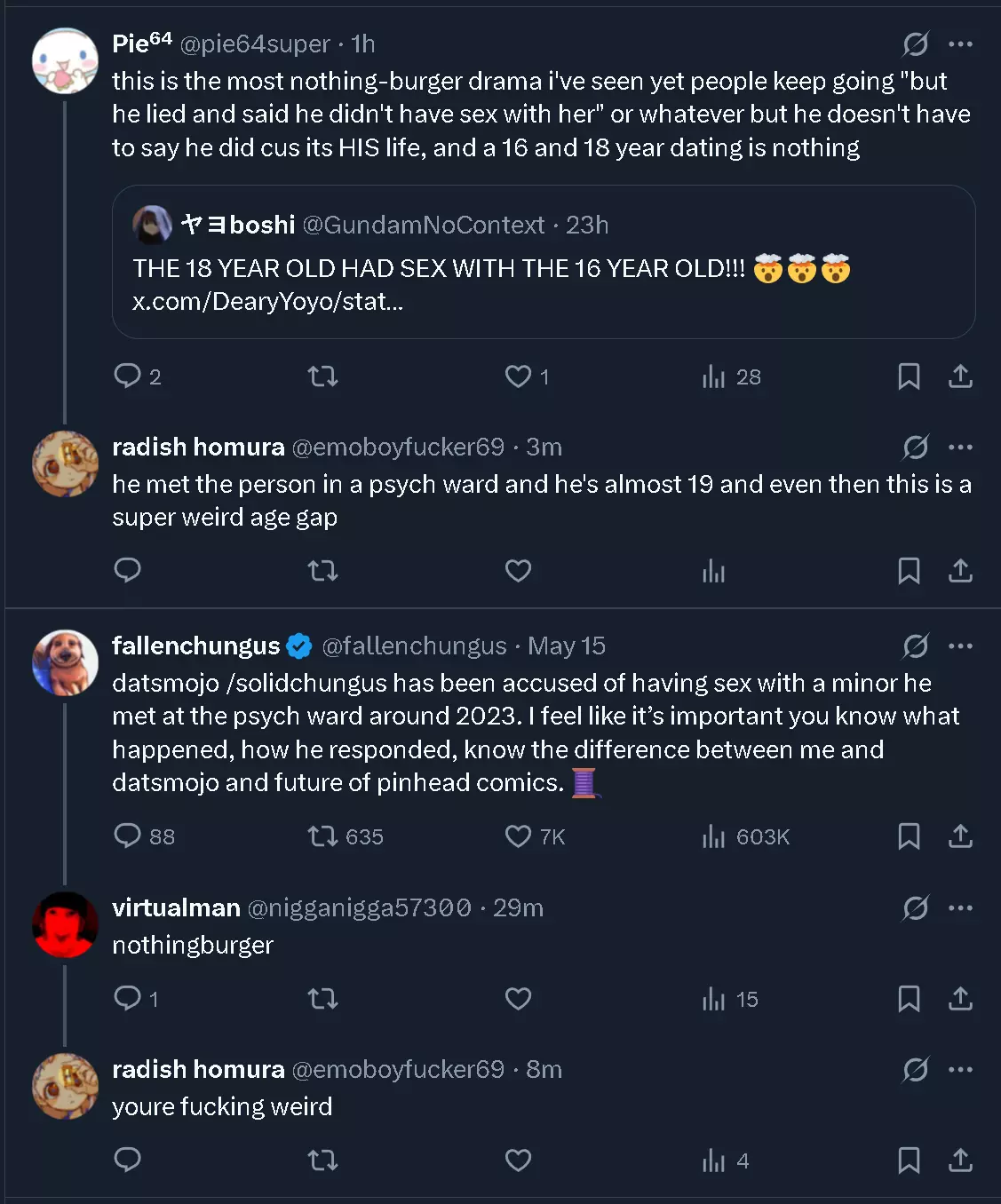Share virtualman's nothingburger tweet

click(x=960, y=999)
